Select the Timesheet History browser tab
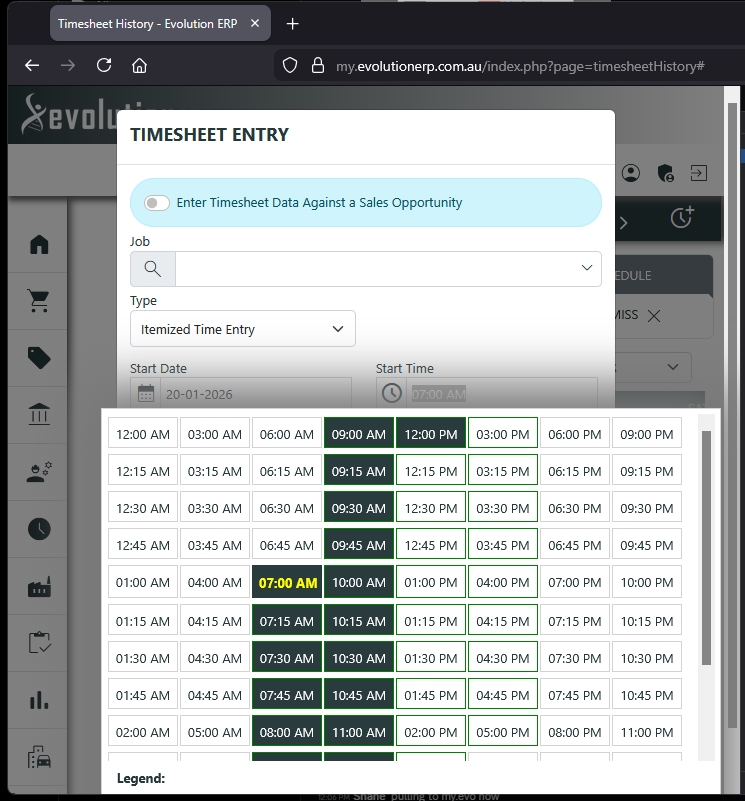Image resolution: width=745 pixels, height=801 pixels. tap(147, 23)
